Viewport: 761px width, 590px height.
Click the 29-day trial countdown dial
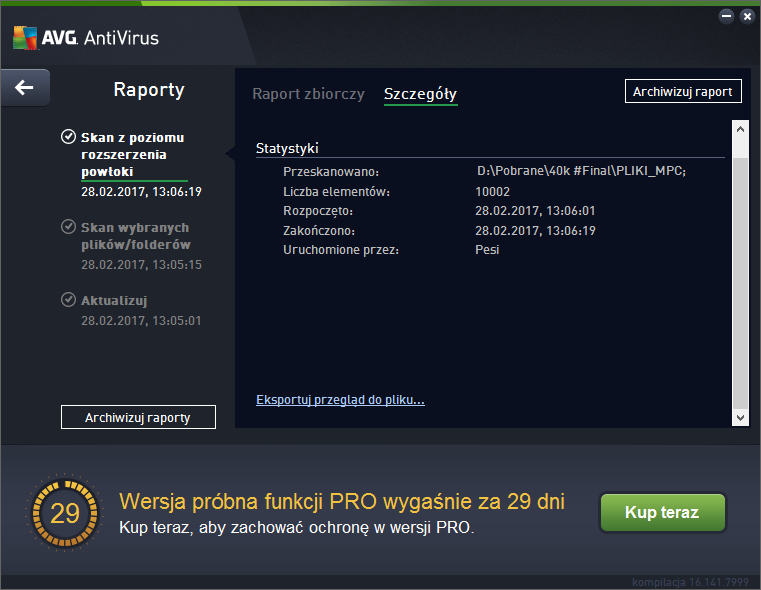coord(65,513)
